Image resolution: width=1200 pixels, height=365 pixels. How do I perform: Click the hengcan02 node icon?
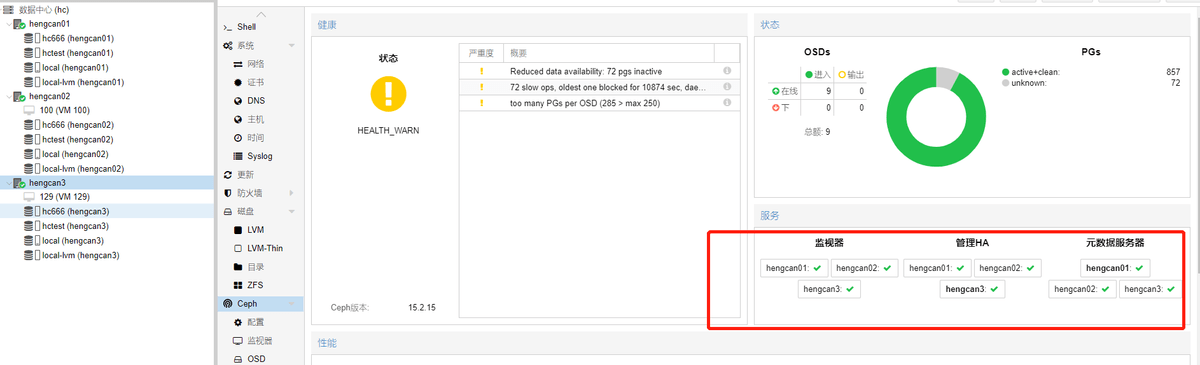[x=19, y=96]
